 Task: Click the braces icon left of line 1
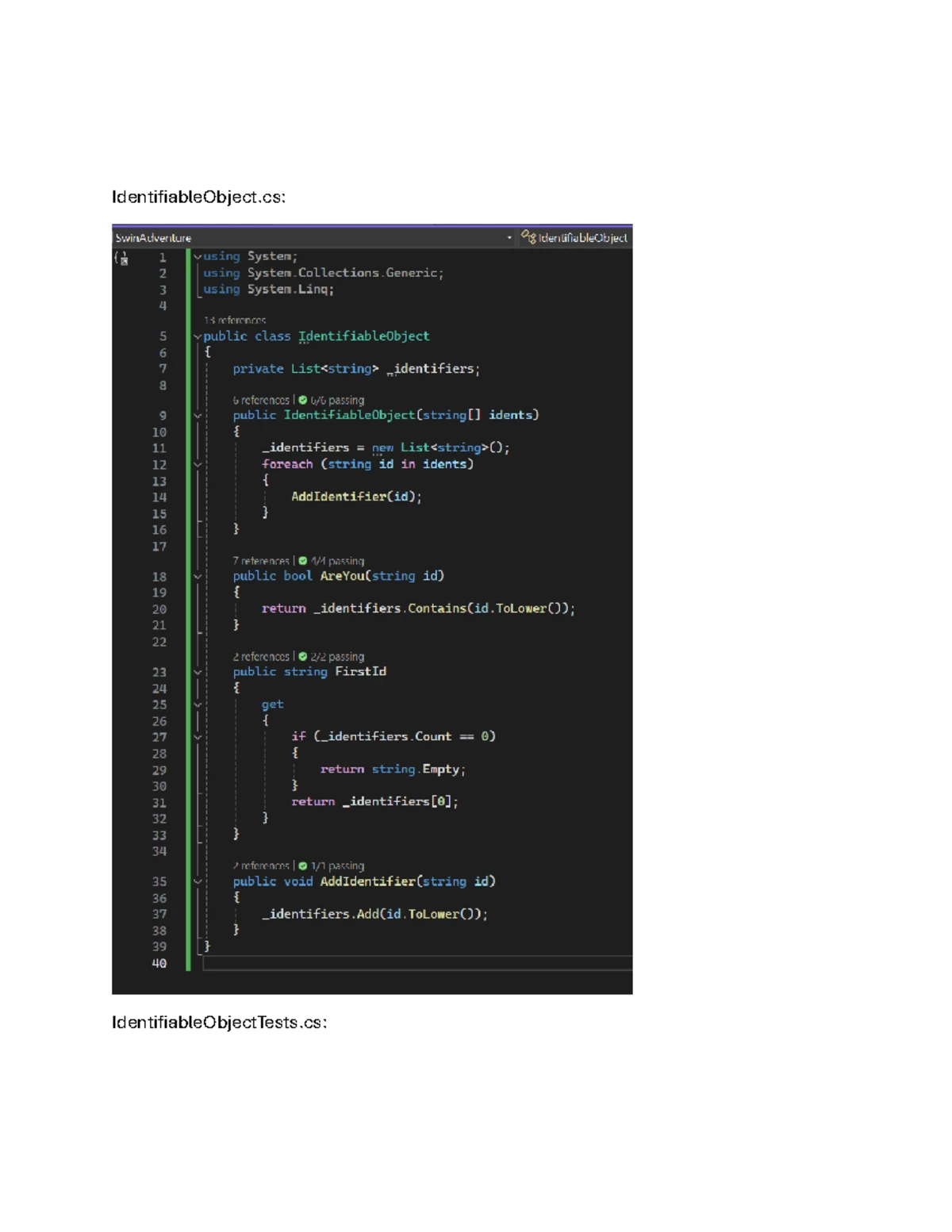[x=121, y=258]
